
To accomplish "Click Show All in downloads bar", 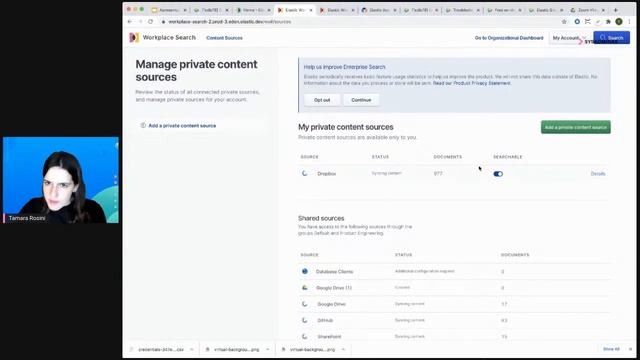I will click(x=611, y=349).
